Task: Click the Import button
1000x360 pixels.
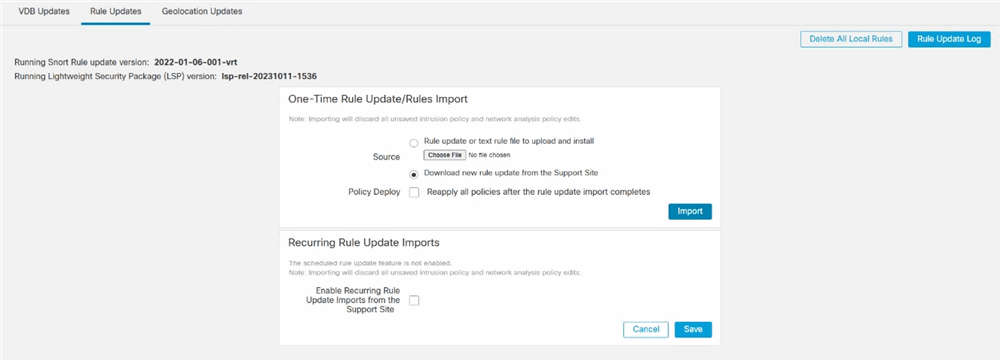Action: (x=689, y=211)
